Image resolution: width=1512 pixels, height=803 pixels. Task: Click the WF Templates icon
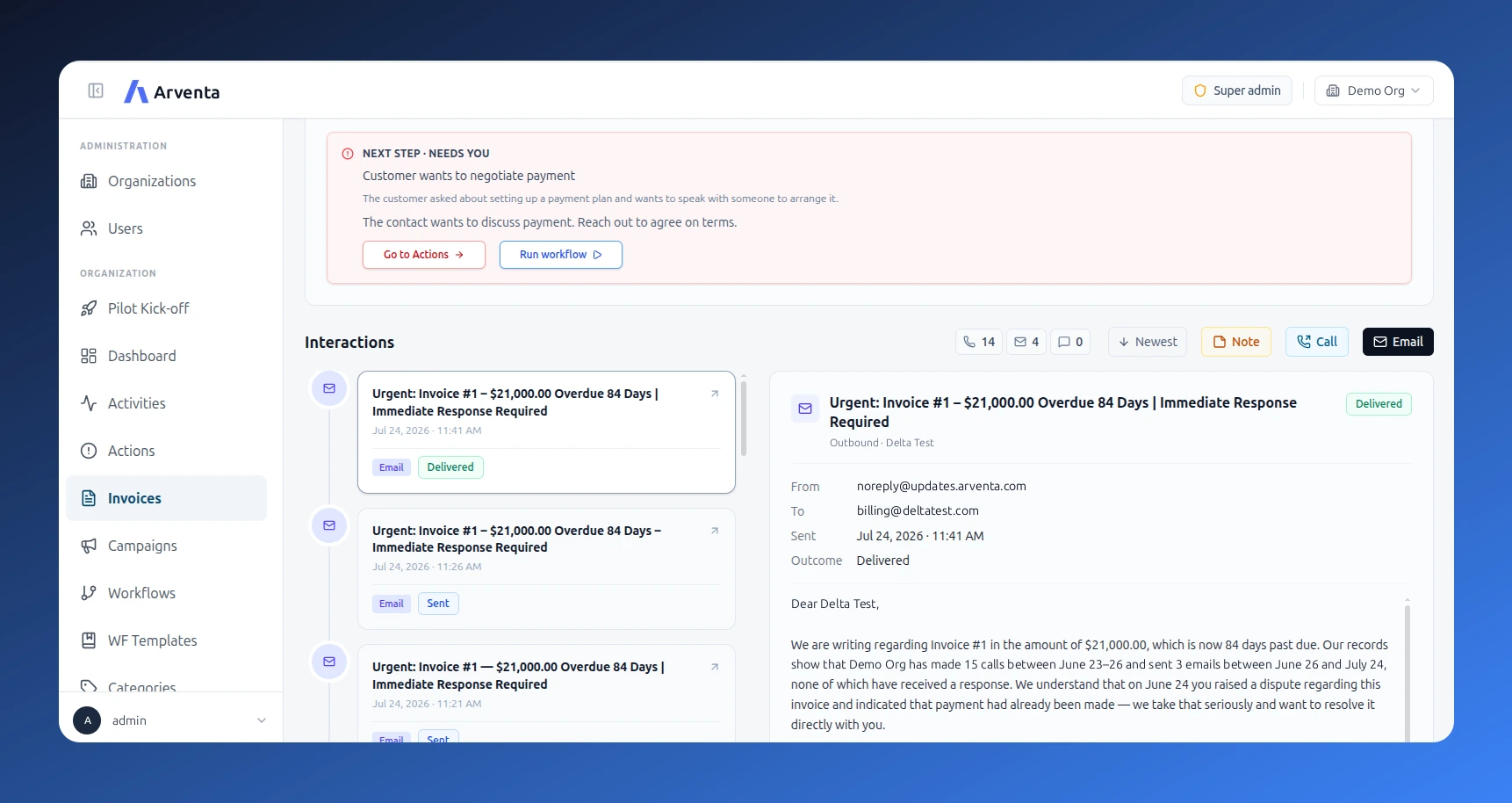coord(89,640)
